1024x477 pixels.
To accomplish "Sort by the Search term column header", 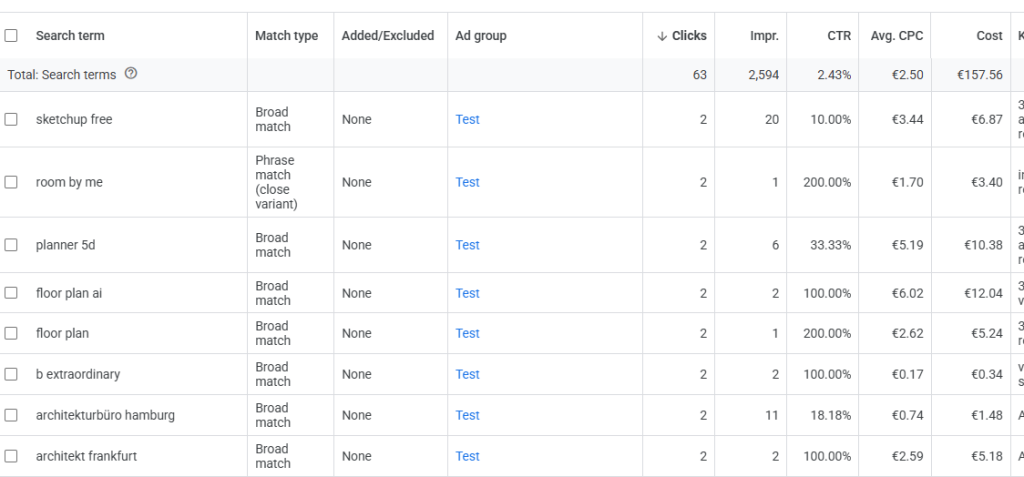I will pyautogui.click(x=70, y=36).
